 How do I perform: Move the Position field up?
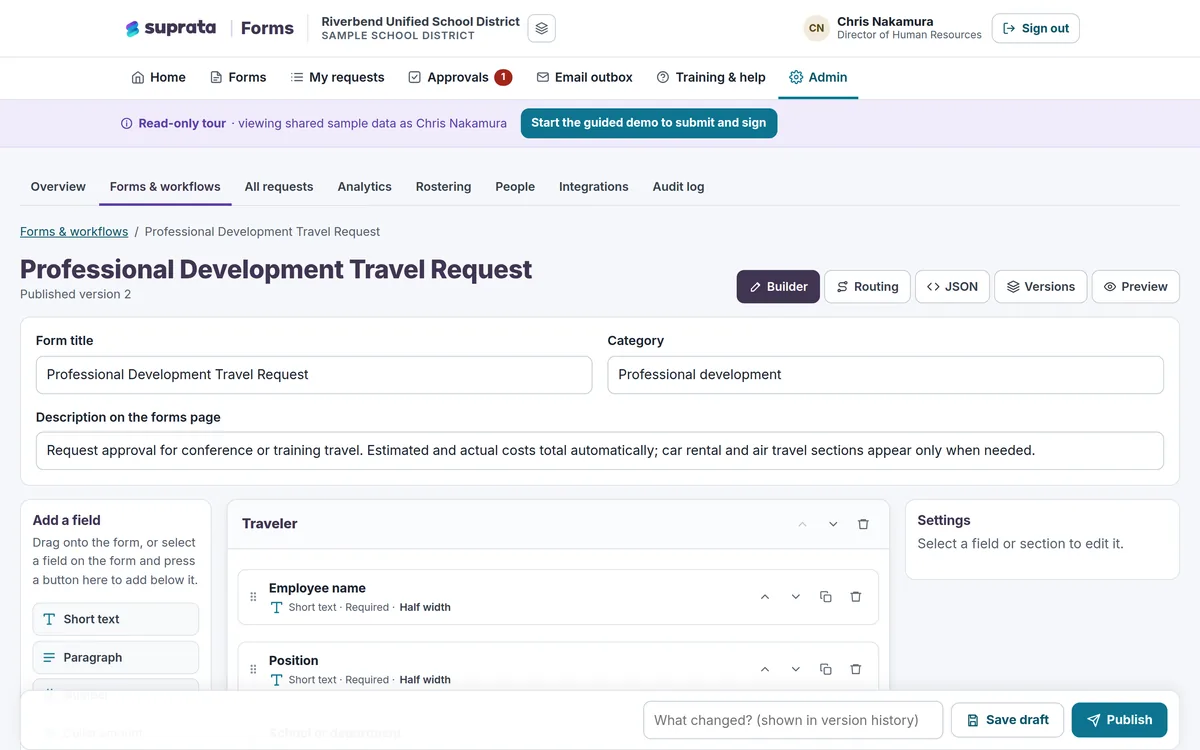click(x=765, y=669)
